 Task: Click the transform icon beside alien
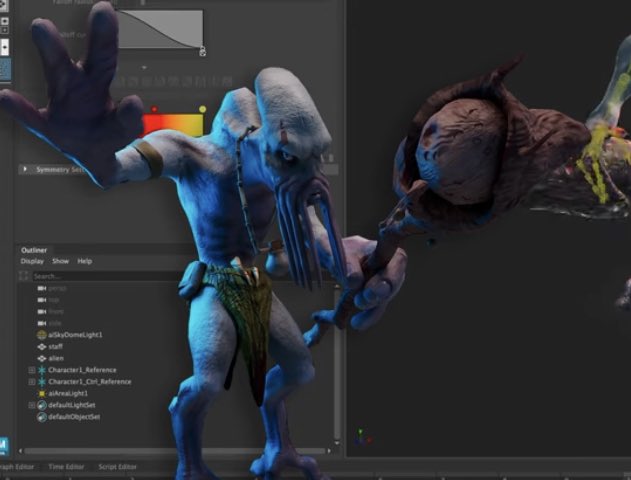click(42, 358)
